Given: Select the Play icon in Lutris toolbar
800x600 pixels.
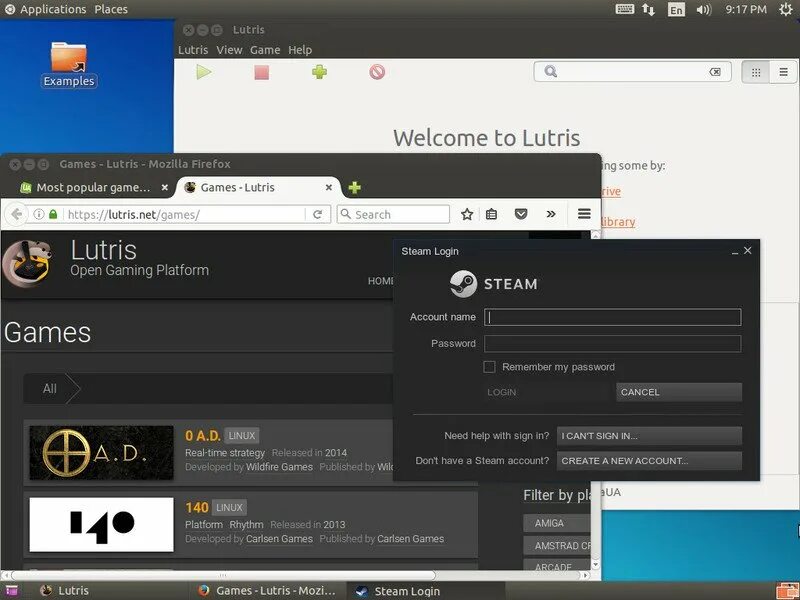Looking at the screenshot, I should [x=203, y=71].
